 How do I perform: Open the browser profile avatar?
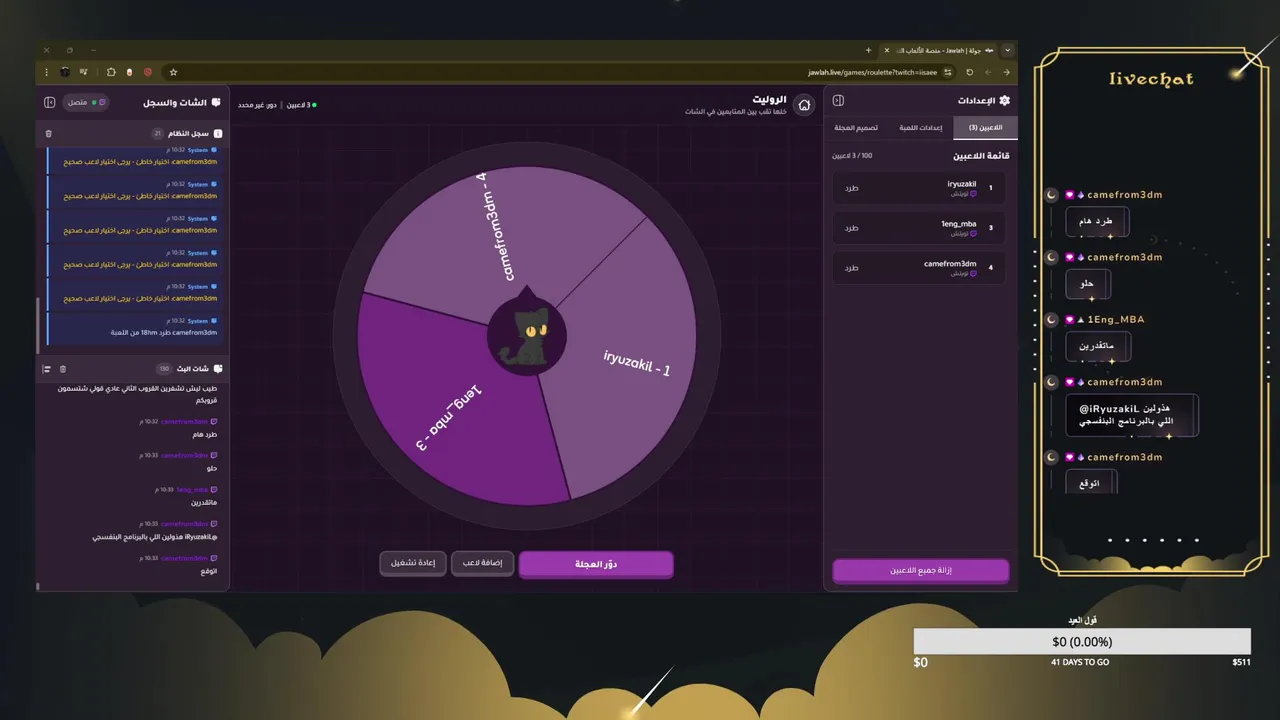(65, 72)
